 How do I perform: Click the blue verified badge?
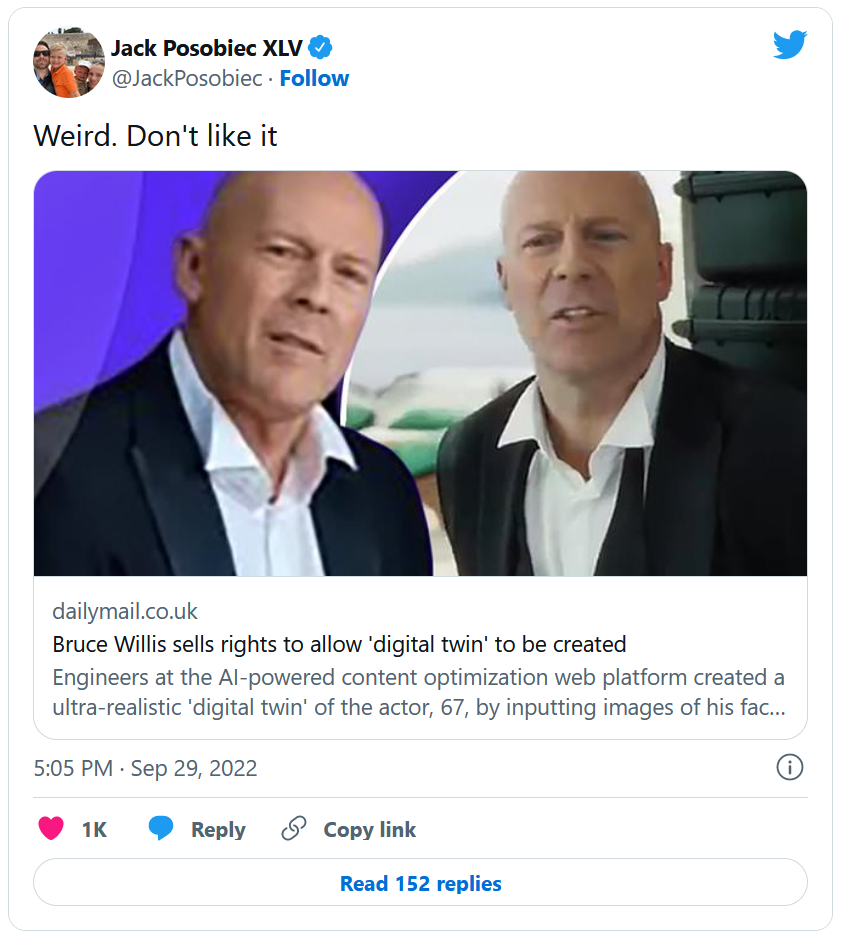pyautogui.click(x=320, y=47)
